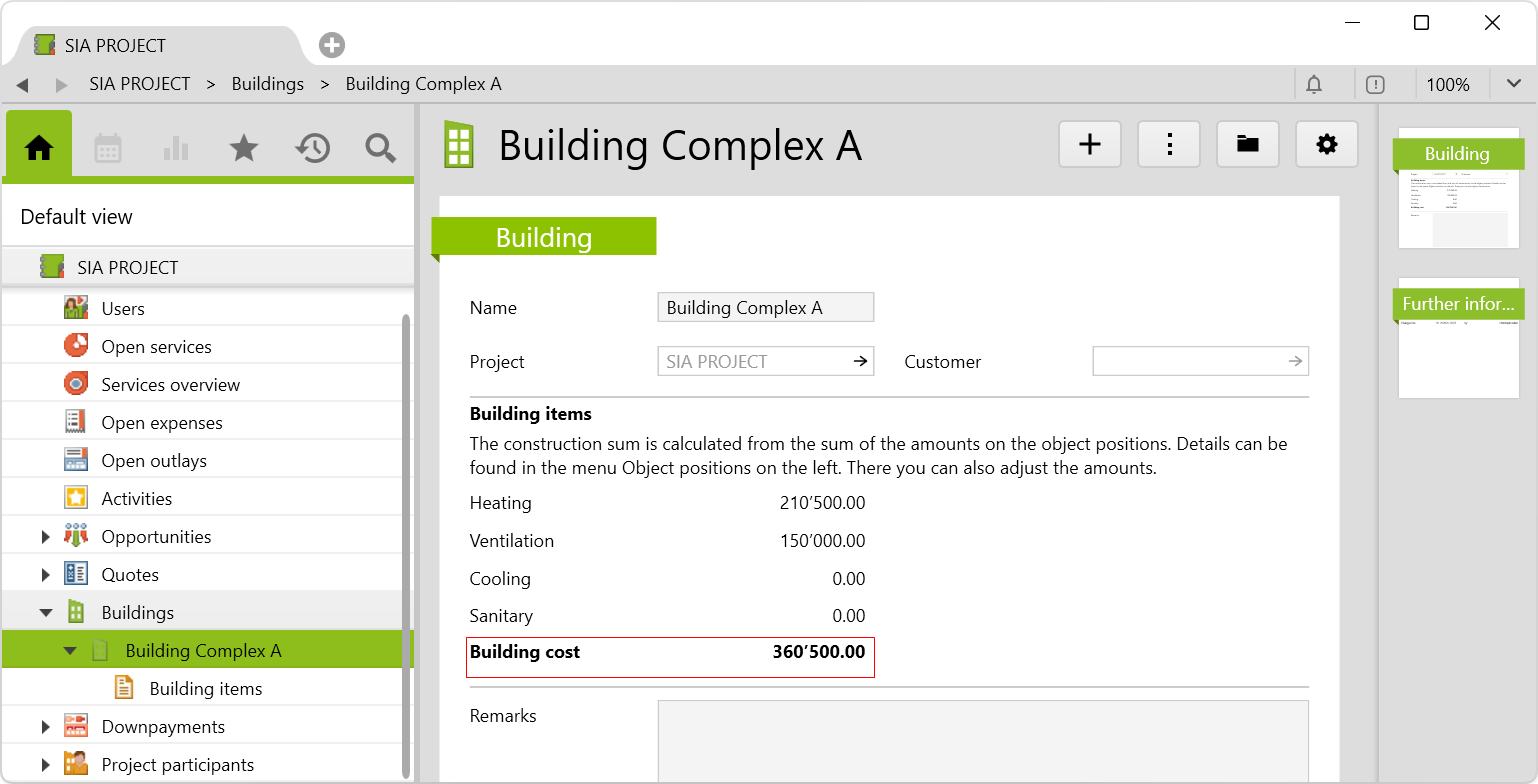Click the notifications bell icon

(1315, 85)
